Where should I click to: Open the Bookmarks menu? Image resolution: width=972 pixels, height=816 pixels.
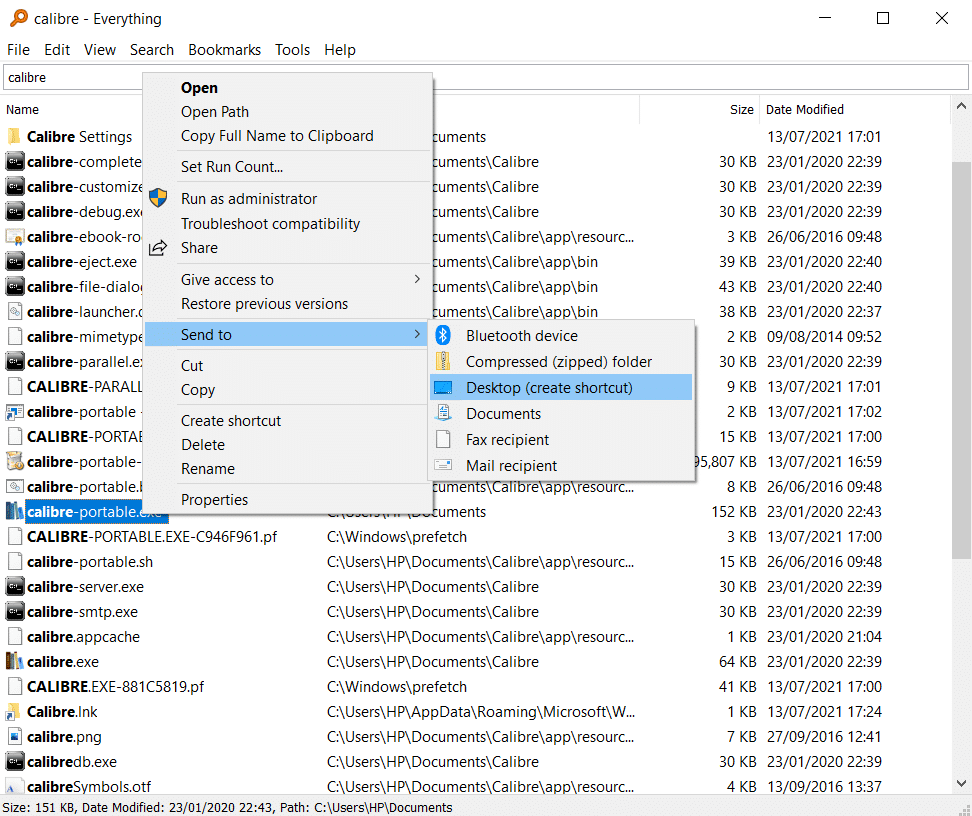pyautogui.click(x=224, y=50)
